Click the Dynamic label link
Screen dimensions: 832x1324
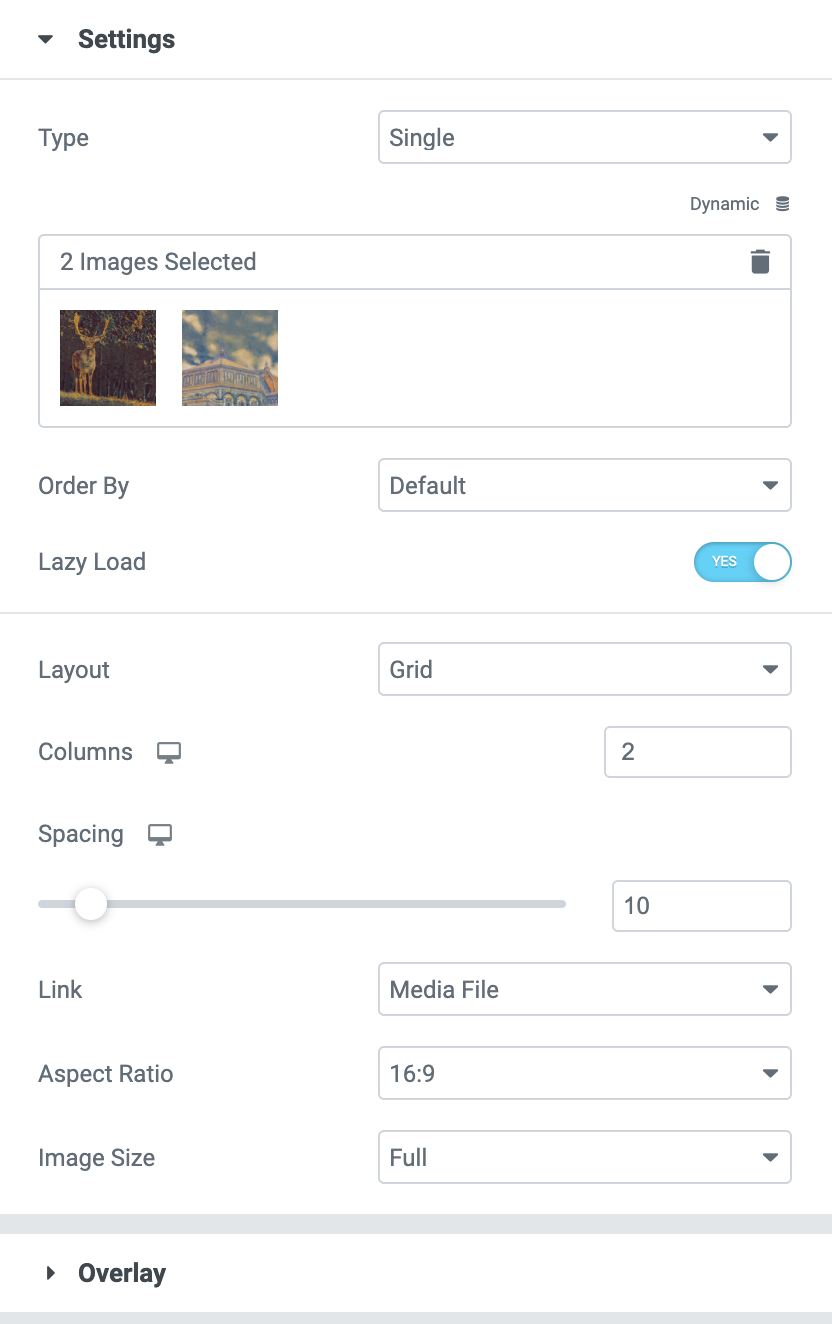tap(724, 204)
